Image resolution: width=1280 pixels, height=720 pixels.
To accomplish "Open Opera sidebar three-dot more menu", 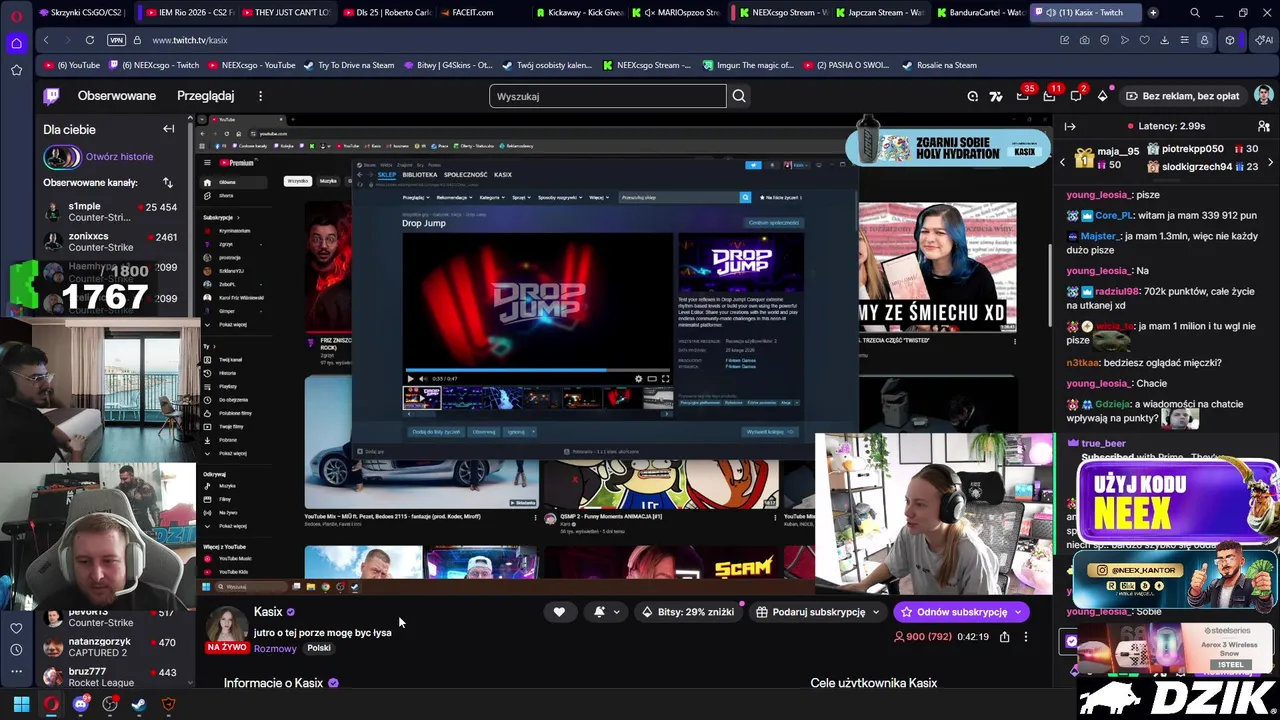I will (16, 672).
